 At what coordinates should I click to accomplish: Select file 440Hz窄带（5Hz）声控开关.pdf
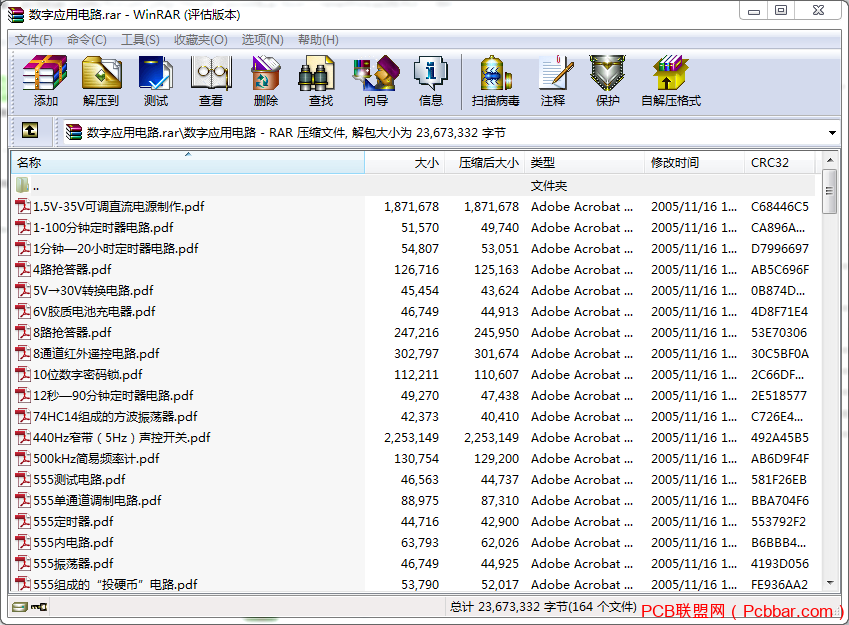121,437
